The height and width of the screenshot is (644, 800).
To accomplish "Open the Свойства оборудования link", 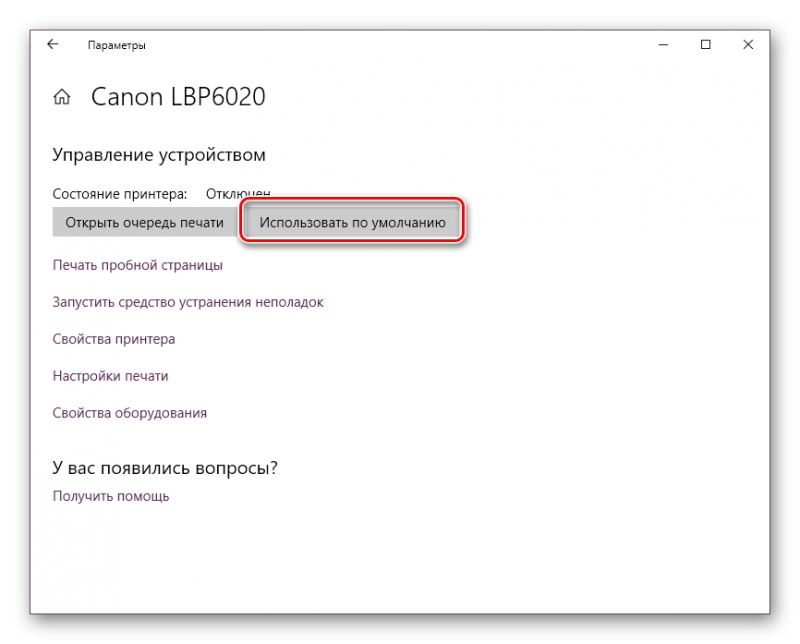I will click(130, 413).
